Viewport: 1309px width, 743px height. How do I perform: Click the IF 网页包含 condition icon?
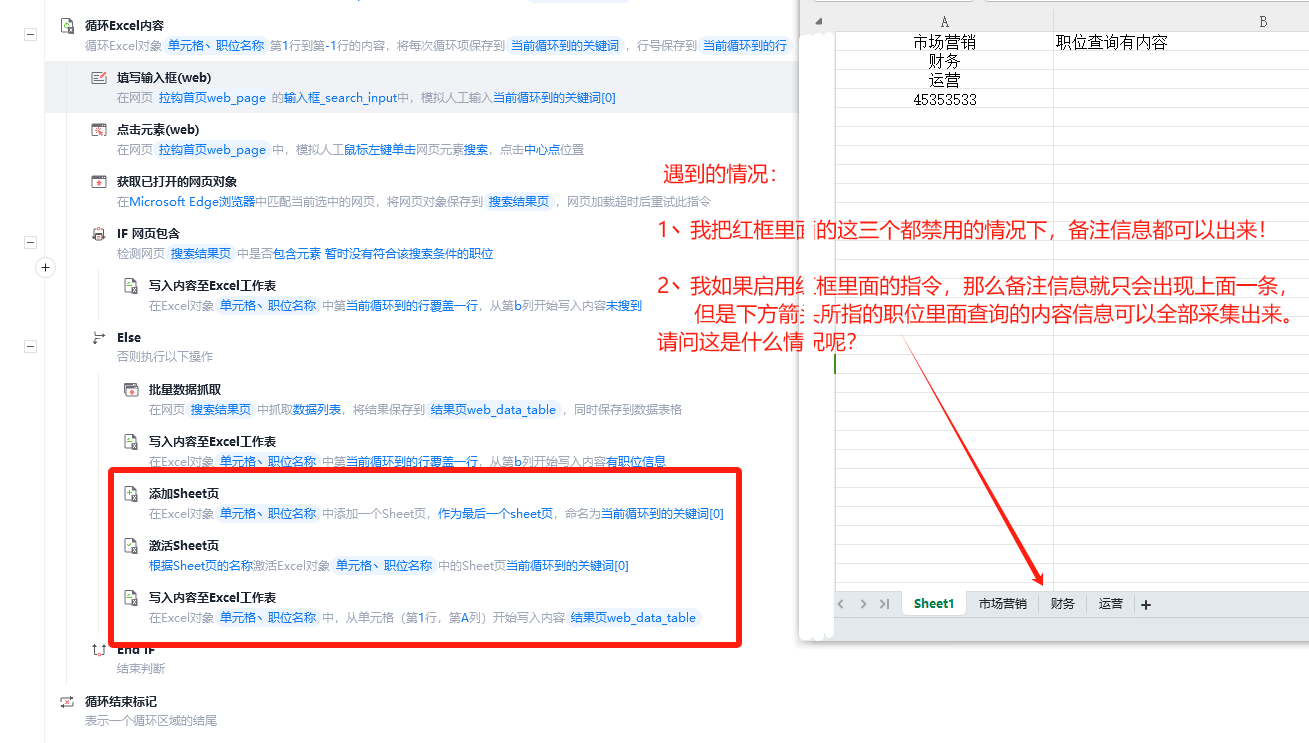99,234
